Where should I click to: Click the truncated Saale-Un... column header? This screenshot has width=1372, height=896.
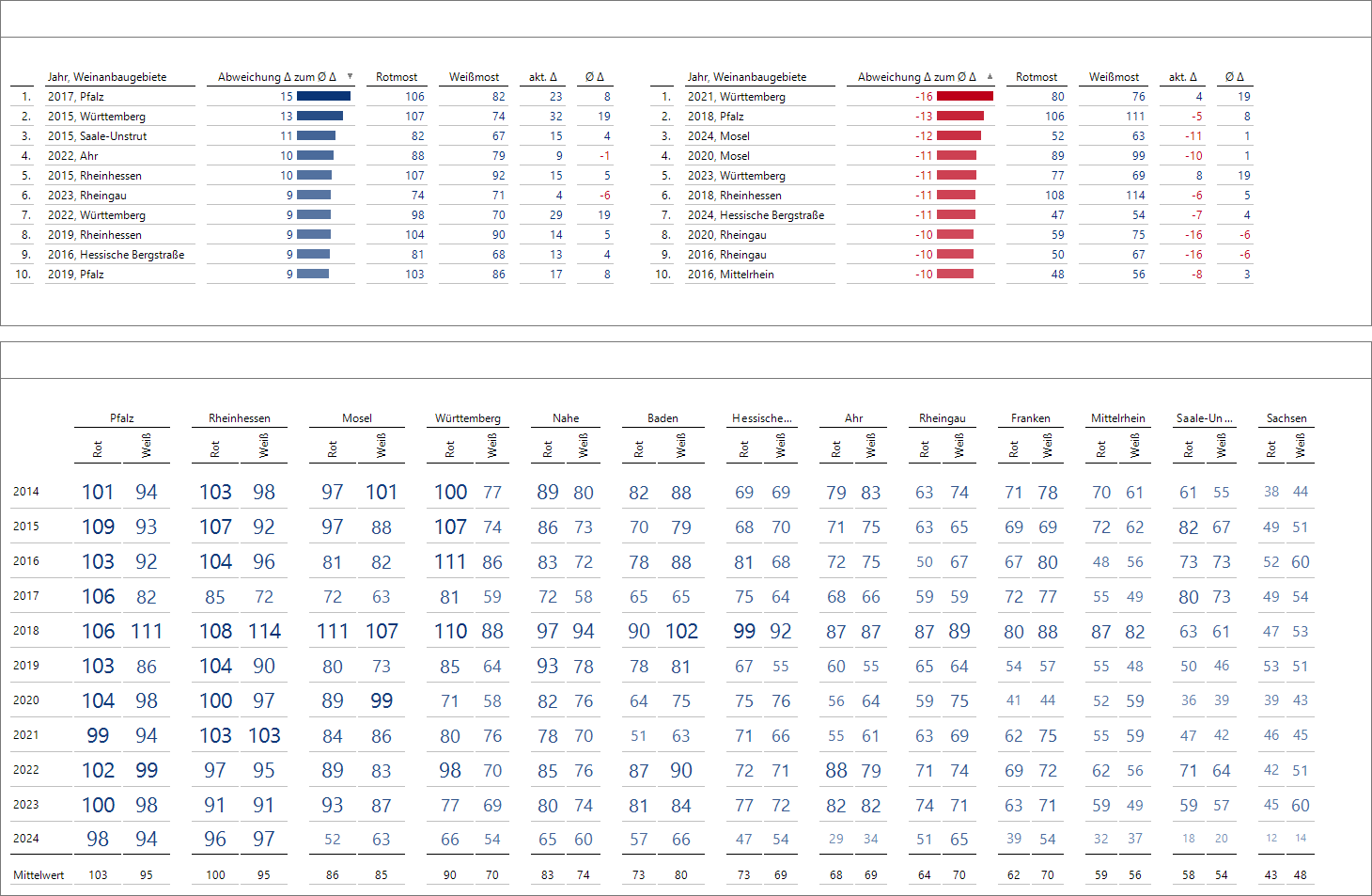point(1204,418)
